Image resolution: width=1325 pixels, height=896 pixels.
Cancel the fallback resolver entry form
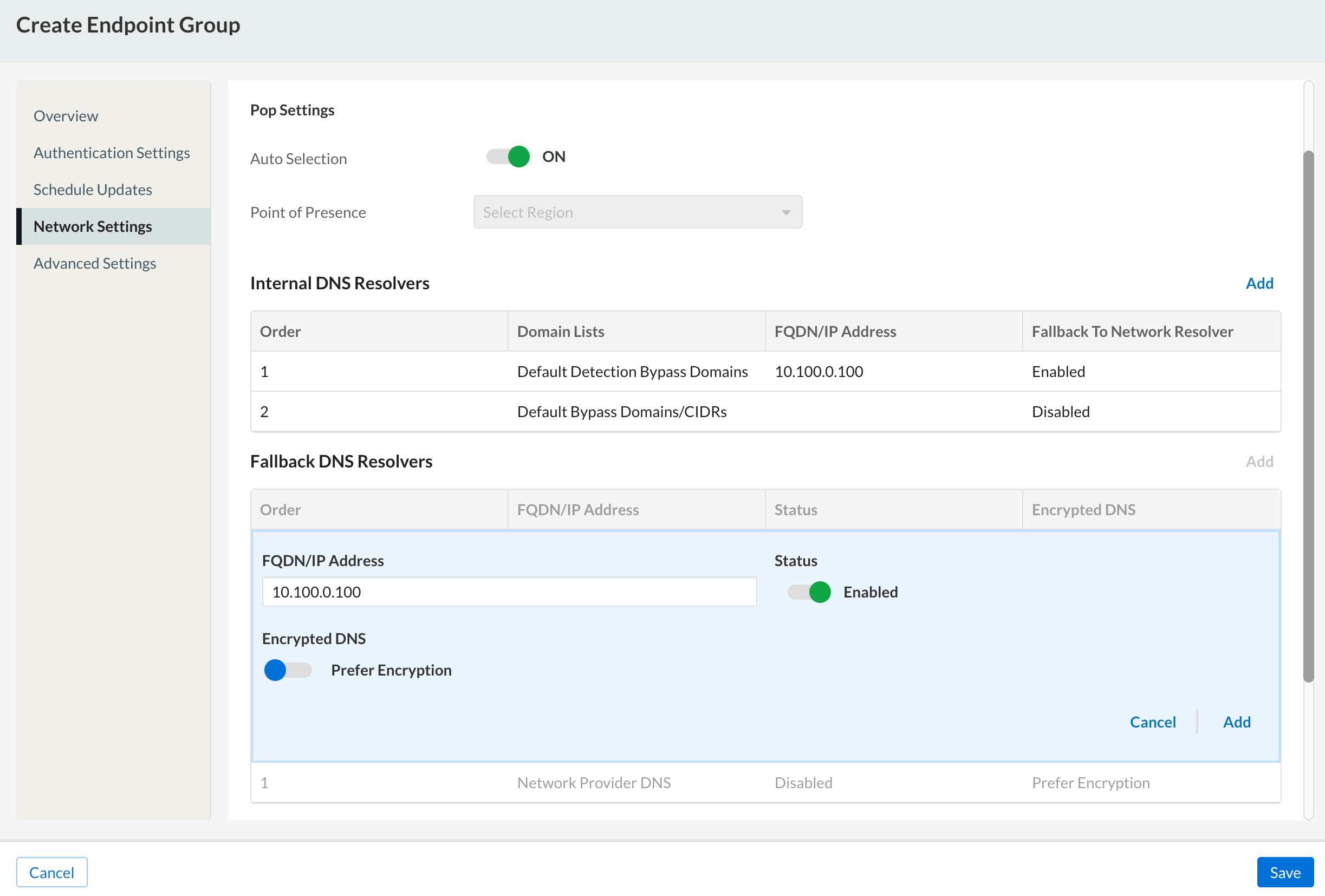click(x=1152, y=722)
